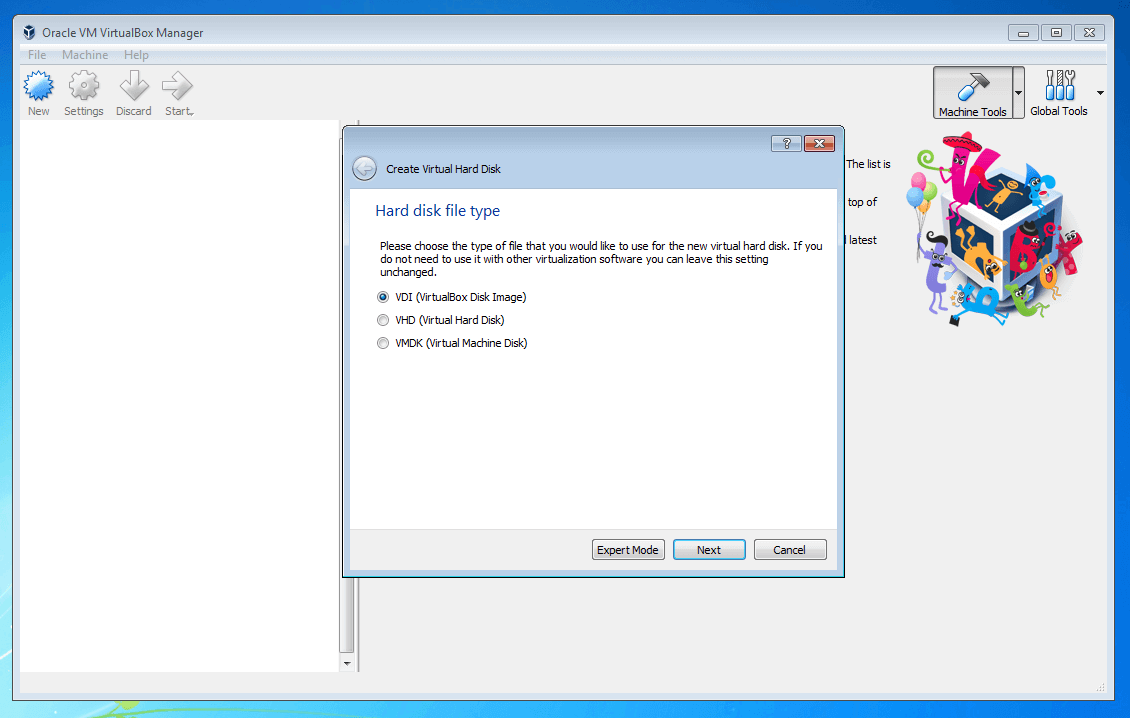The height and width of the screenshot is (718, 1130).
Task: Click the help question mark button
Action: [786, 144]
